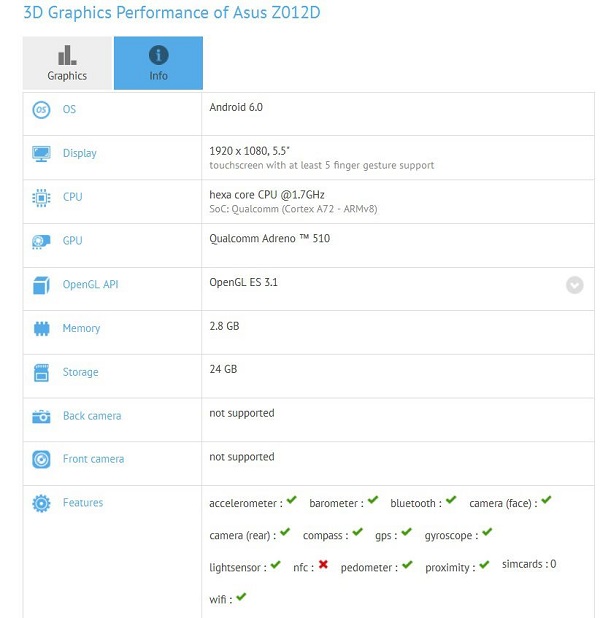Click the barometer green checkmark
600x618 pixels.
pyautogui.click(x=373, y=500)
